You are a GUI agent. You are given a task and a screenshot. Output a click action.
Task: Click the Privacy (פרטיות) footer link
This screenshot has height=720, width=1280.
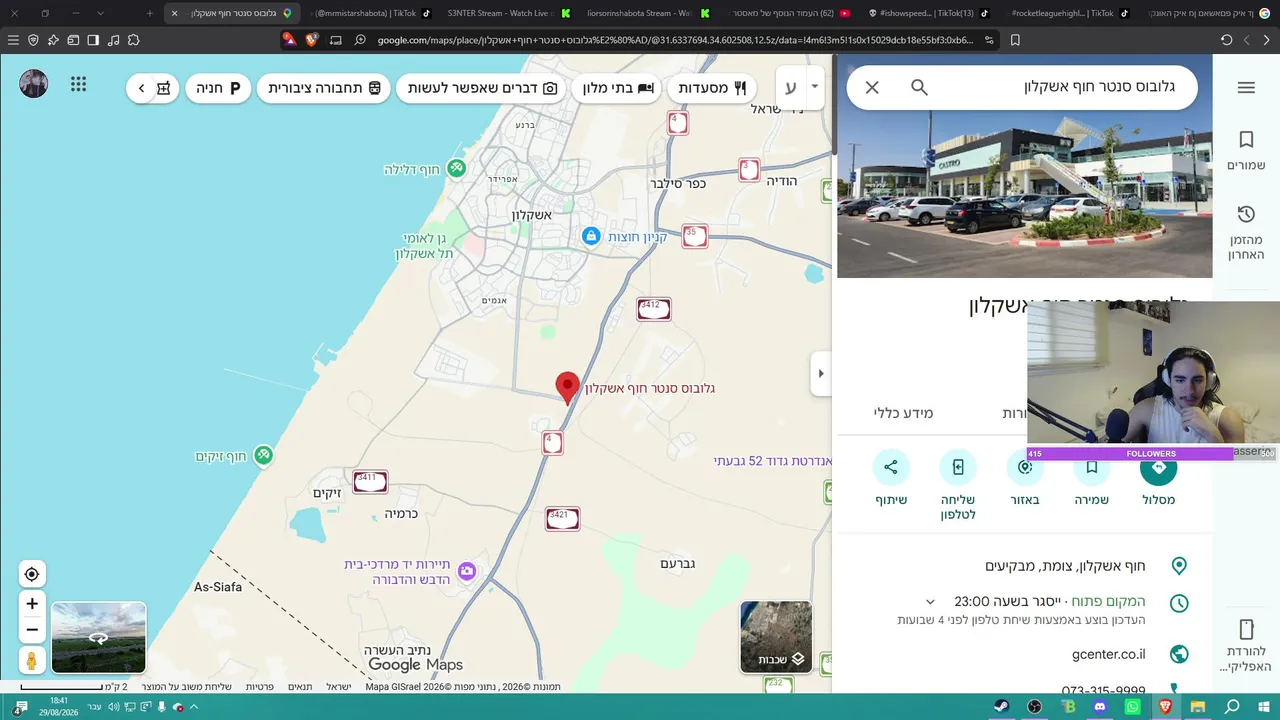coord(260,687)
